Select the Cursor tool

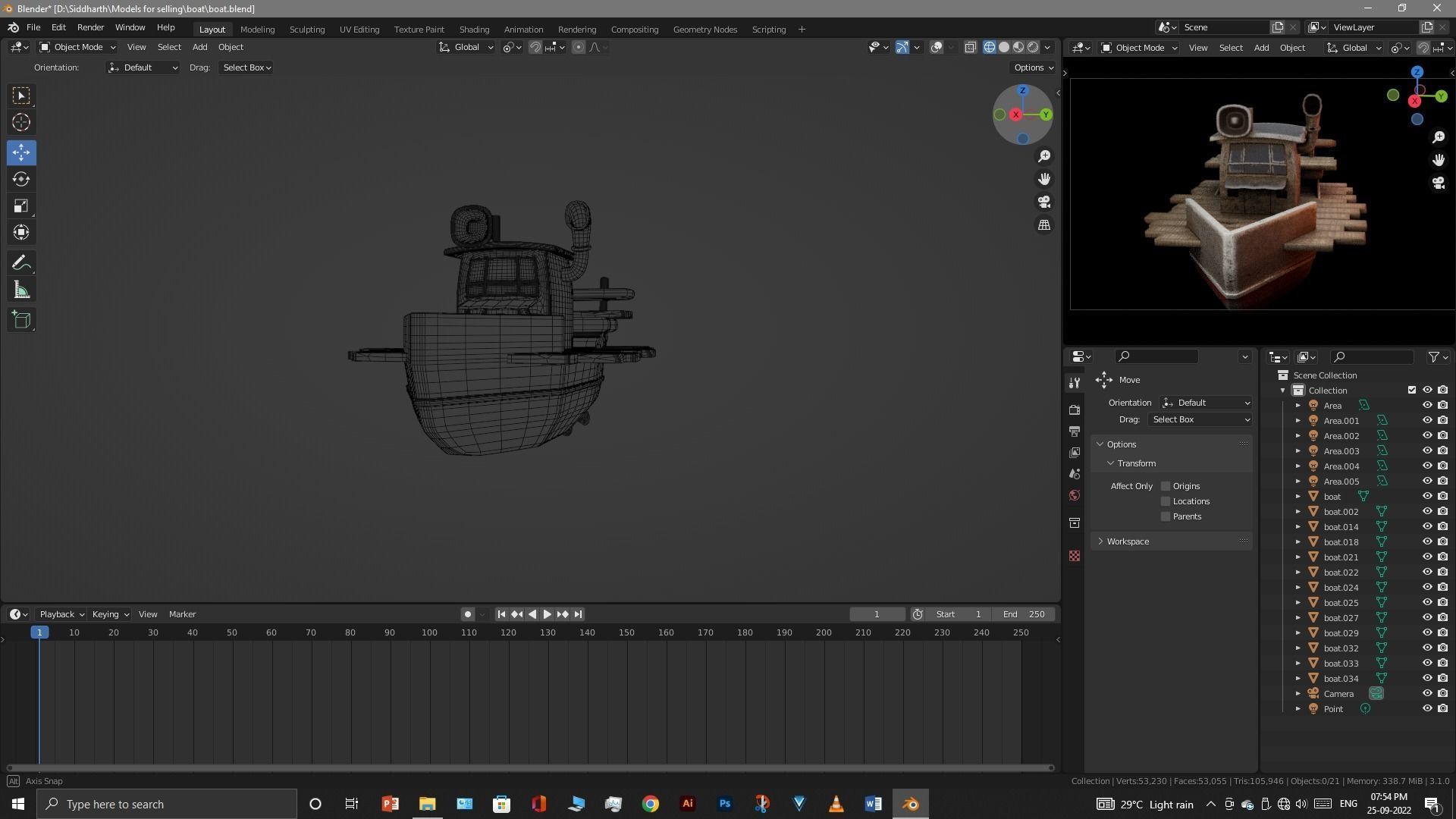(x=21, y=122)
